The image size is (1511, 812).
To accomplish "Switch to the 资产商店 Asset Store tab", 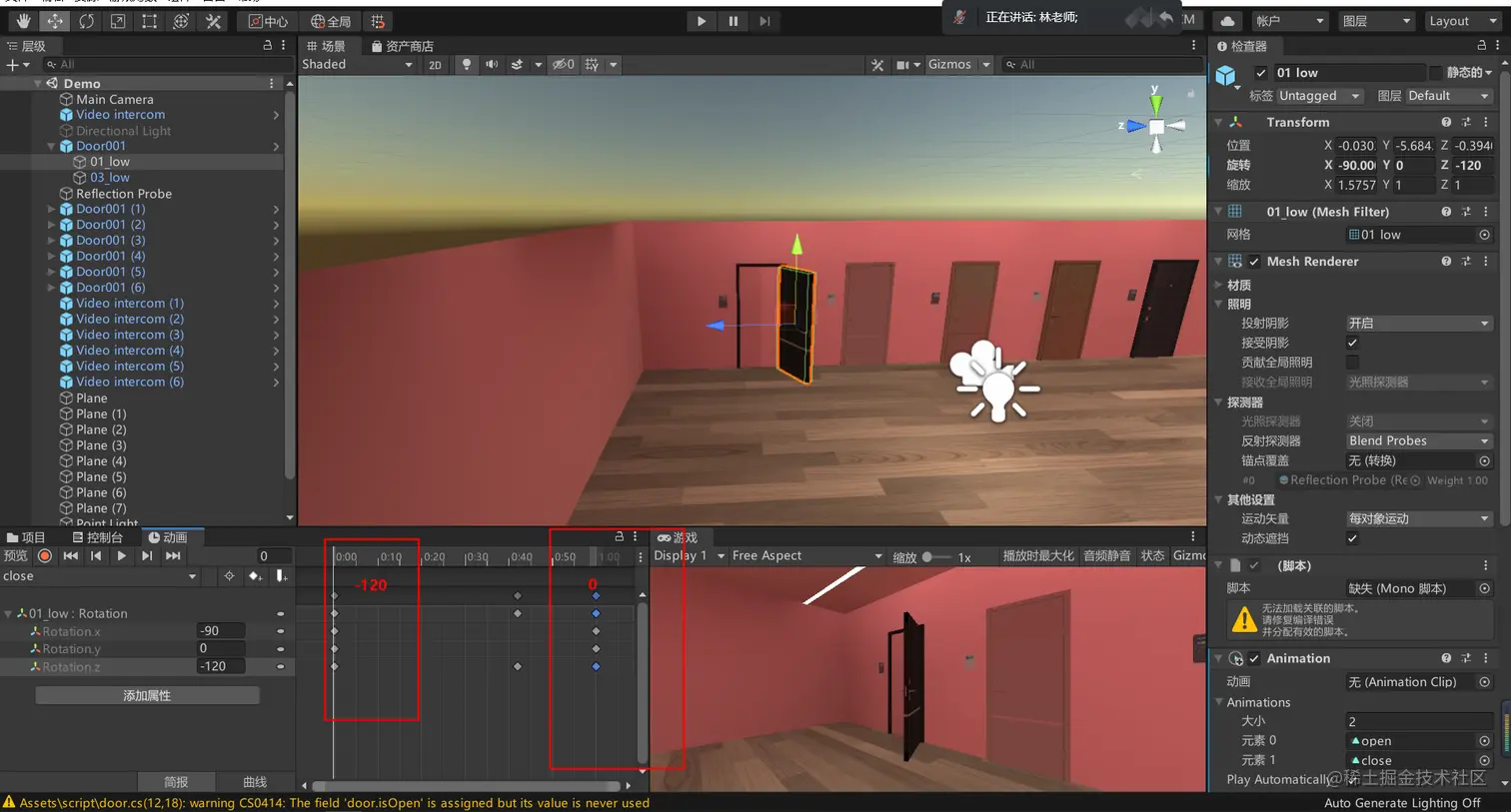I will (x=402, y=46).
